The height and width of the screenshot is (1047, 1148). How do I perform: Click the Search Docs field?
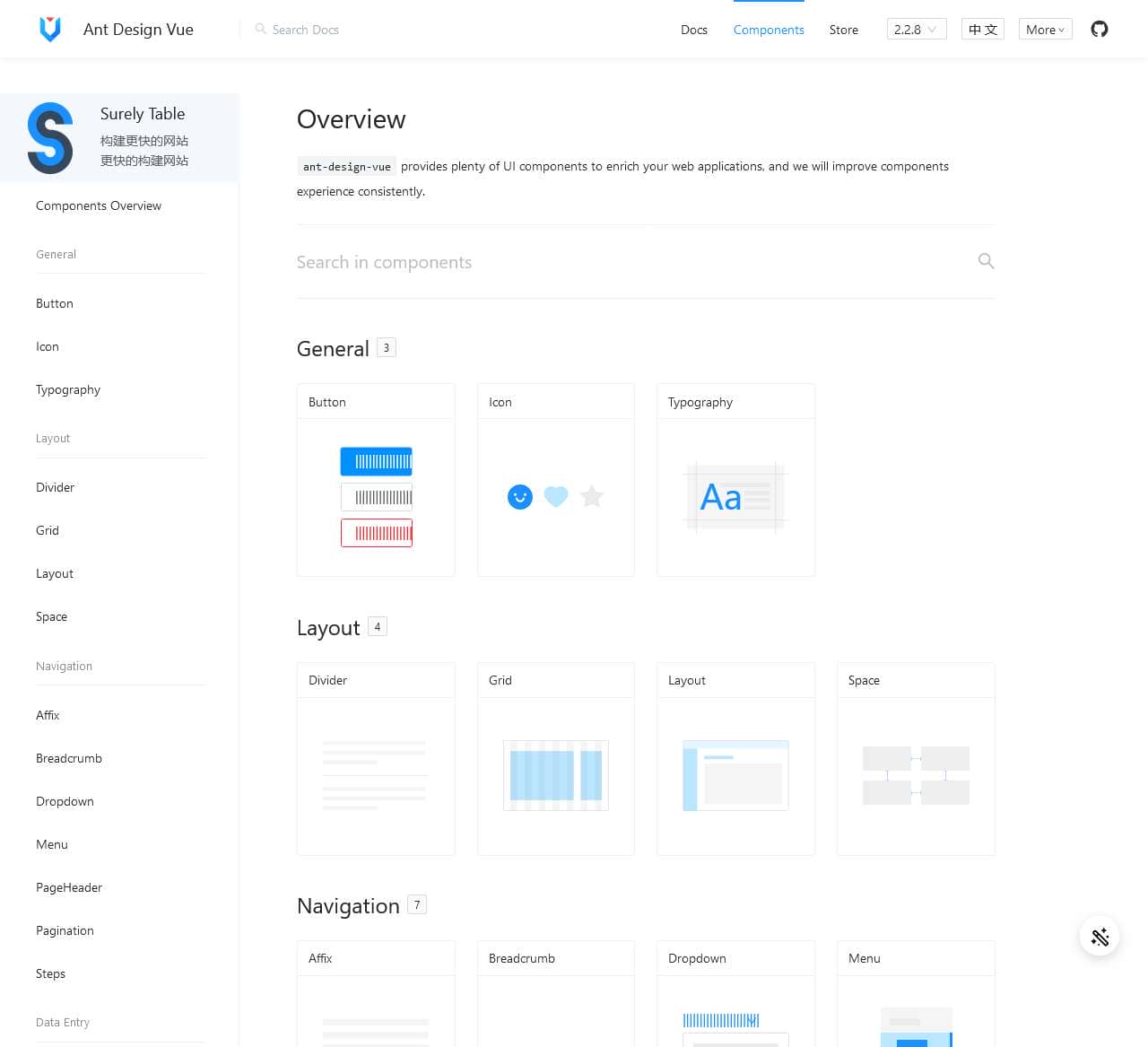306,30
